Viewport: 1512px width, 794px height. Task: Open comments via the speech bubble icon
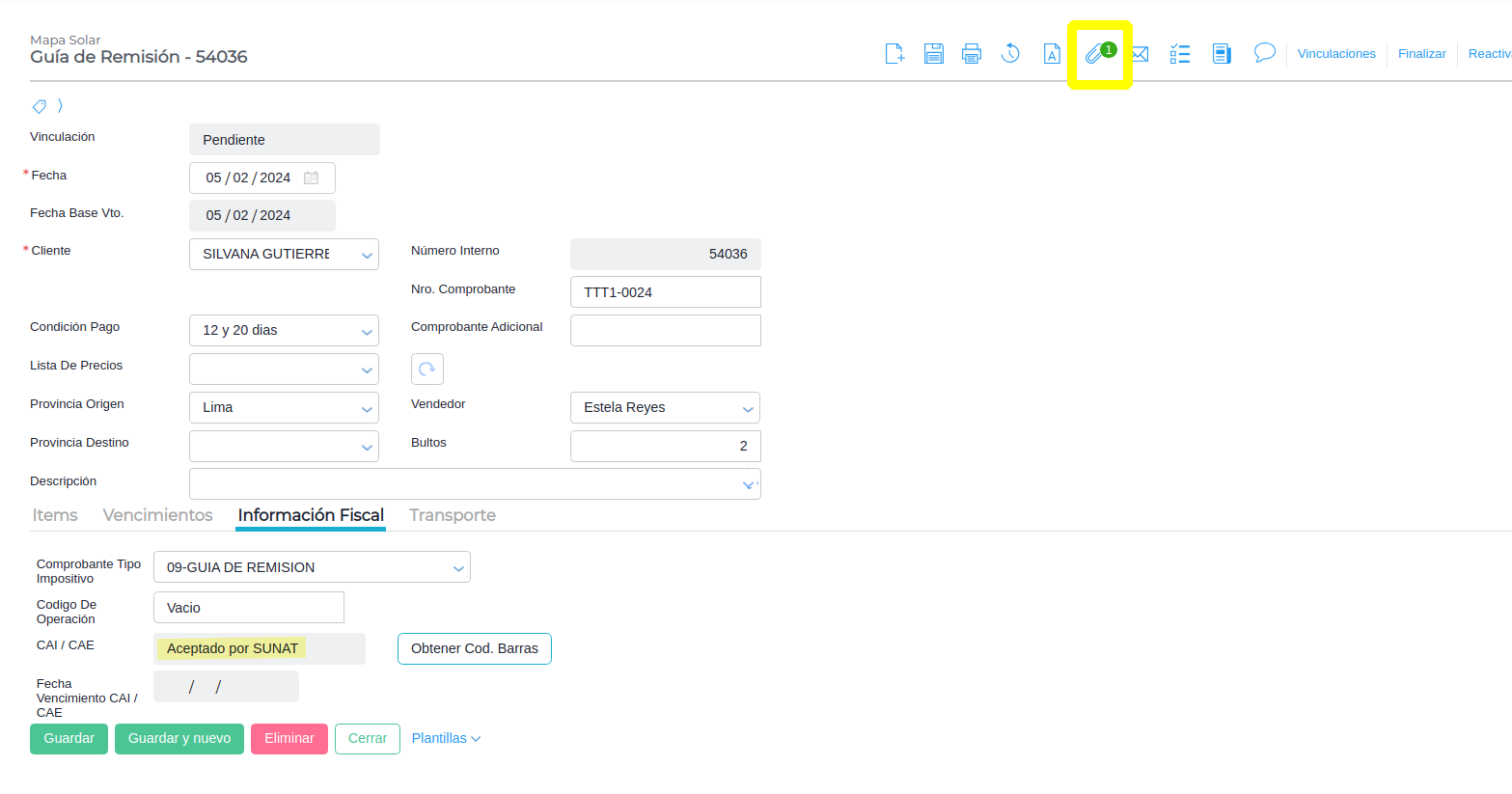[1264, 53]
